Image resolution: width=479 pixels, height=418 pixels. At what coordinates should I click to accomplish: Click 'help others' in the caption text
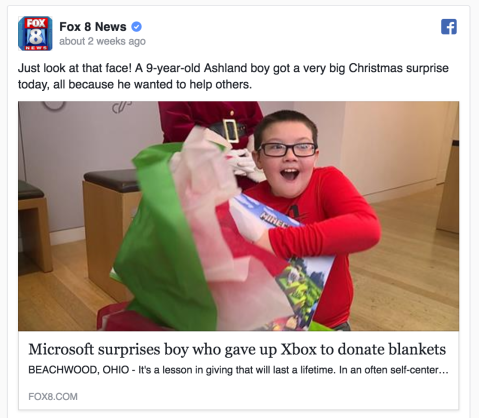pos(220,84)
